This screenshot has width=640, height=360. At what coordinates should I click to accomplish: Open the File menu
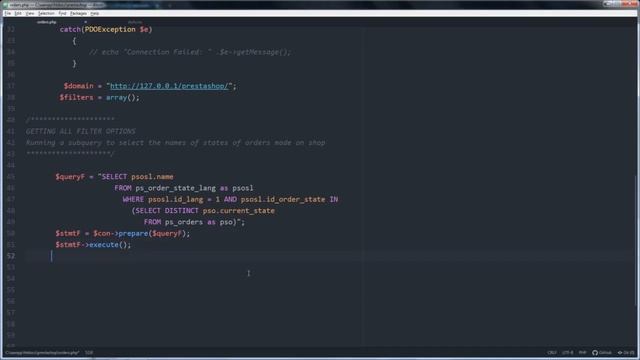8,13
